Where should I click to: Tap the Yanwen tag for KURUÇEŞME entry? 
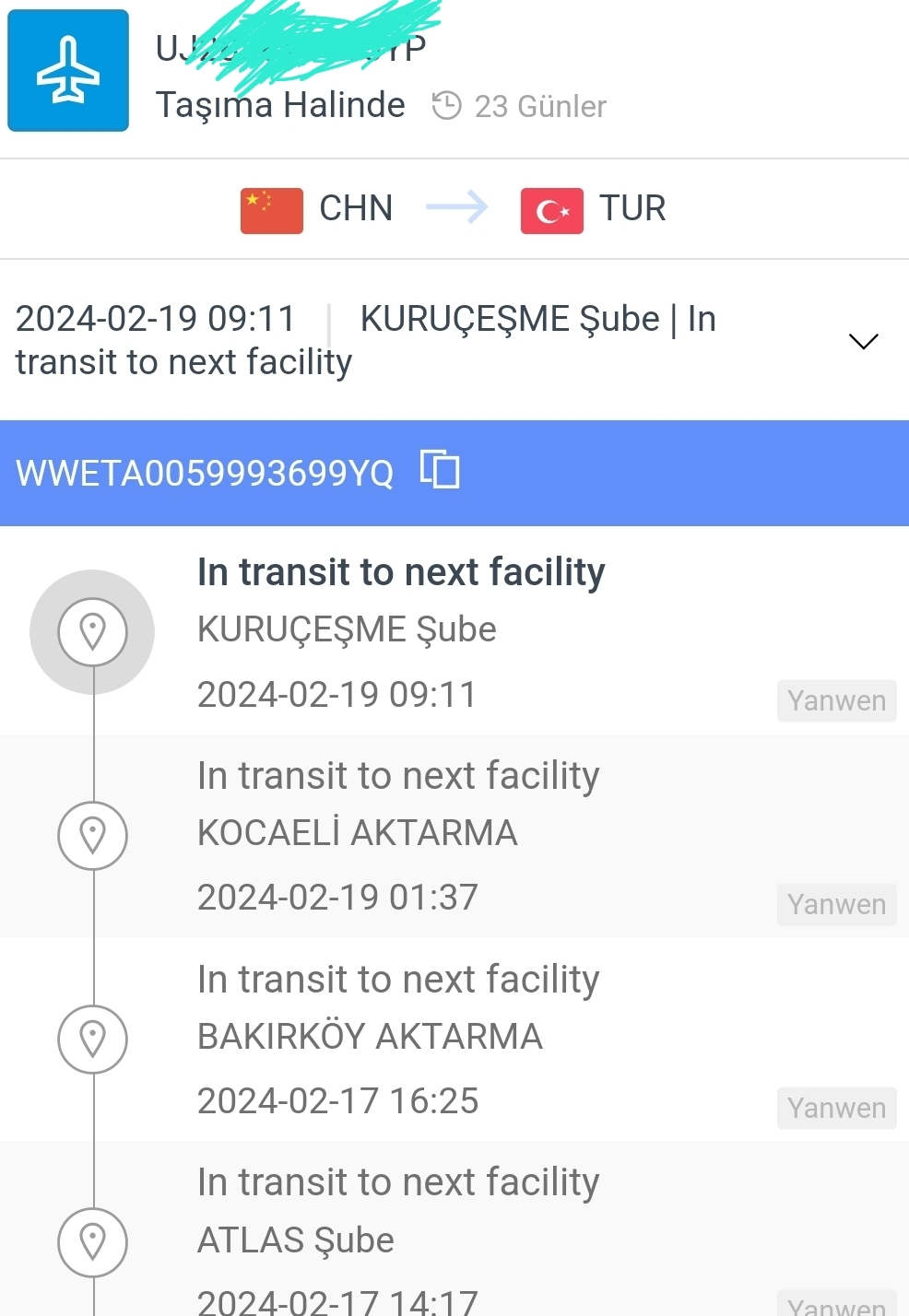836,701
